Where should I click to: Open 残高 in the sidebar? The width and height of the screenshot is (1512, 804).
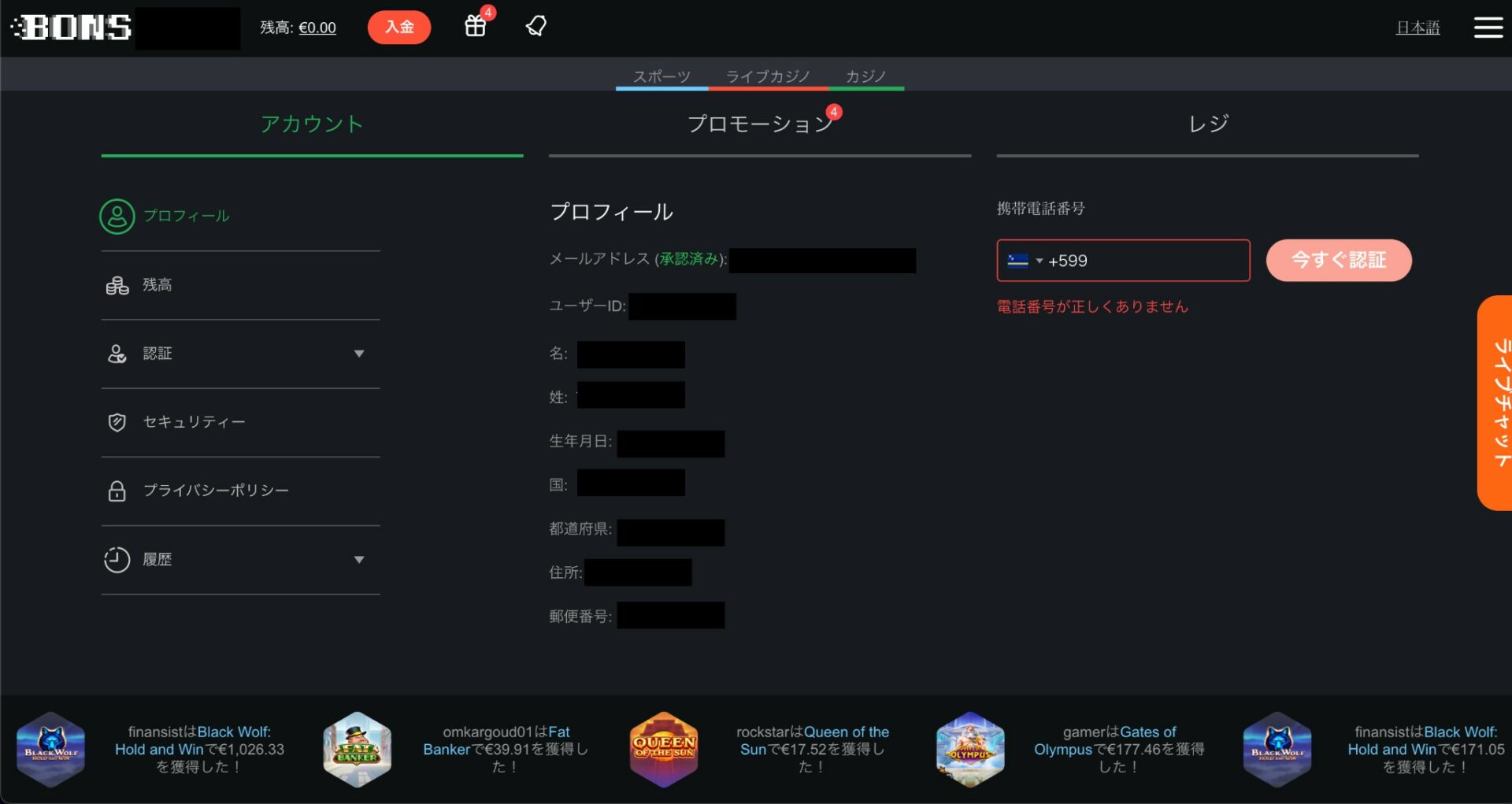pos(157,285)
